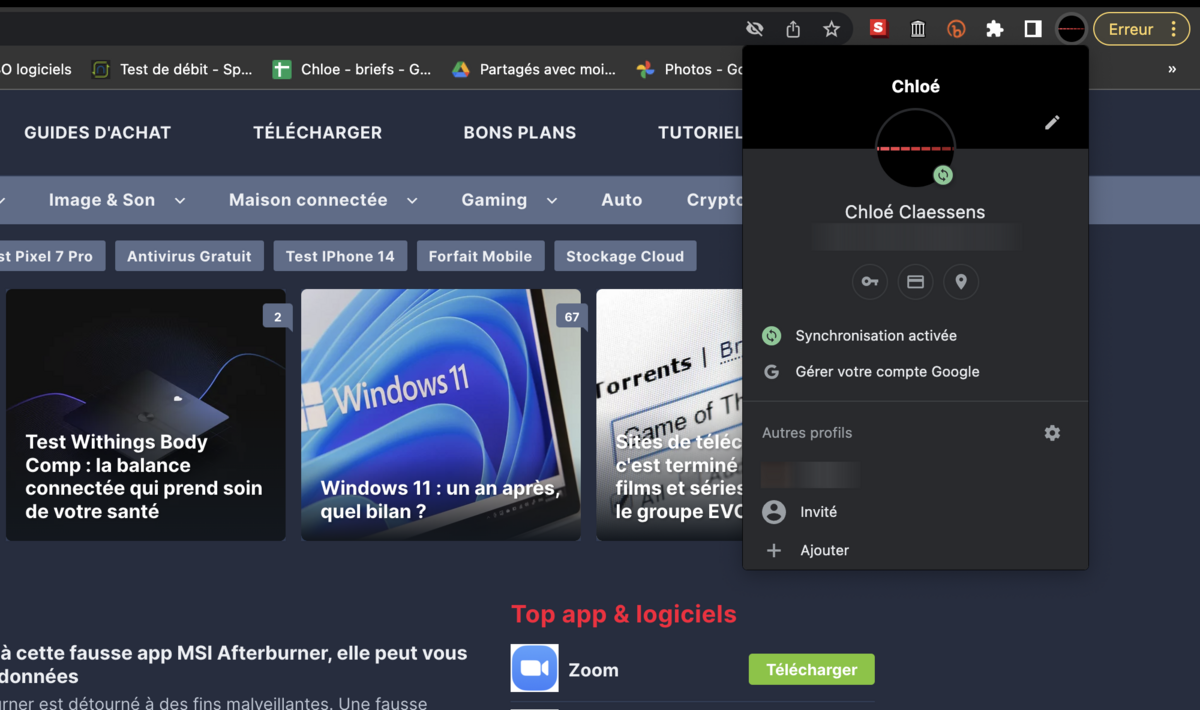Click the Erreur sync error button

1142,29
